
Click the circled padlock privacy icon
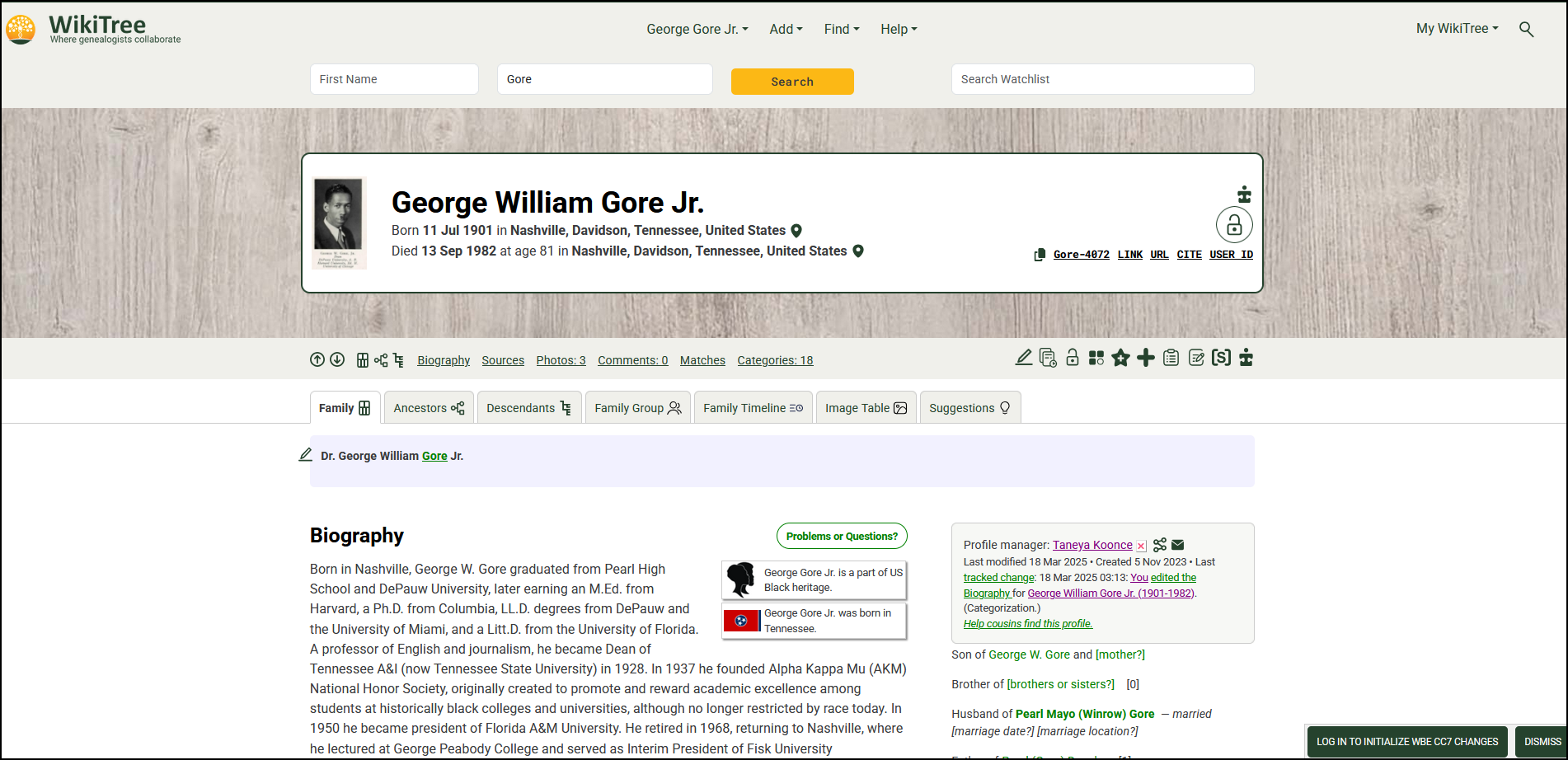coord(1234,224)
